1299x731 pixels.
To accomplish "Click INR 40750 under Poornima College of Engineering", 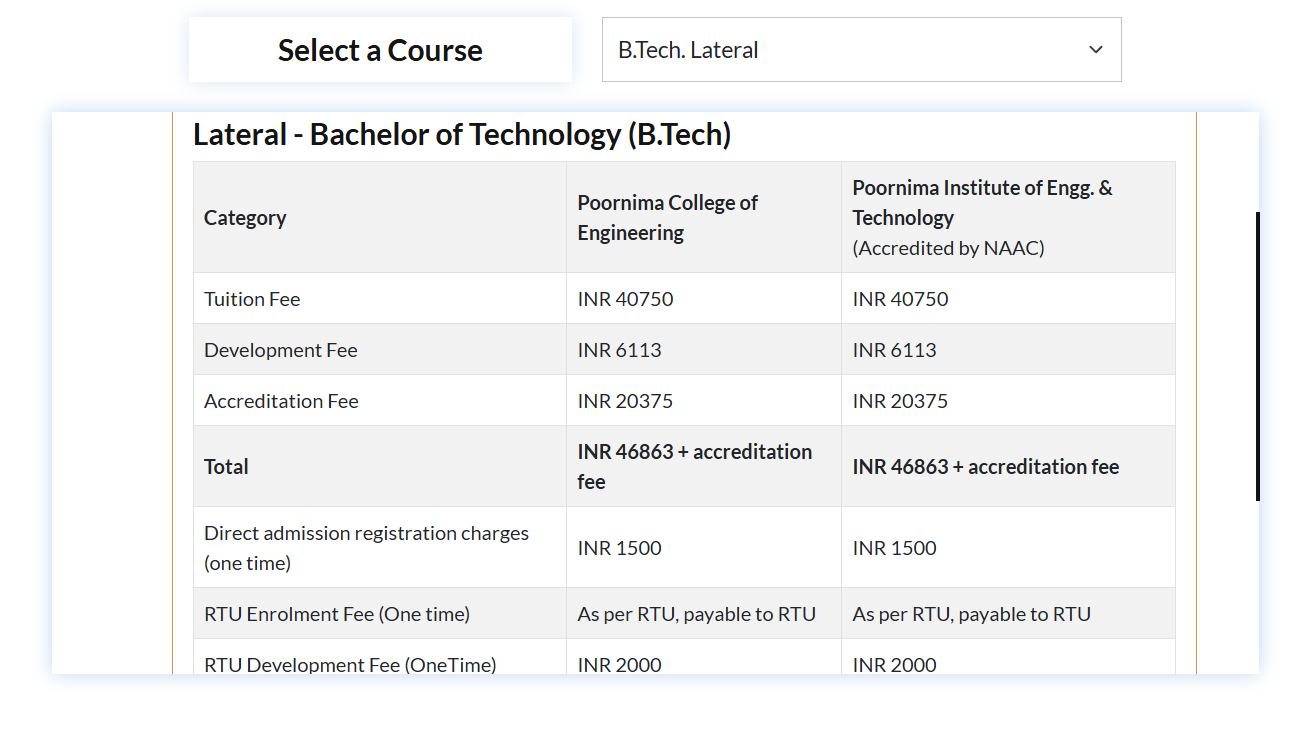I will (625, 299).
